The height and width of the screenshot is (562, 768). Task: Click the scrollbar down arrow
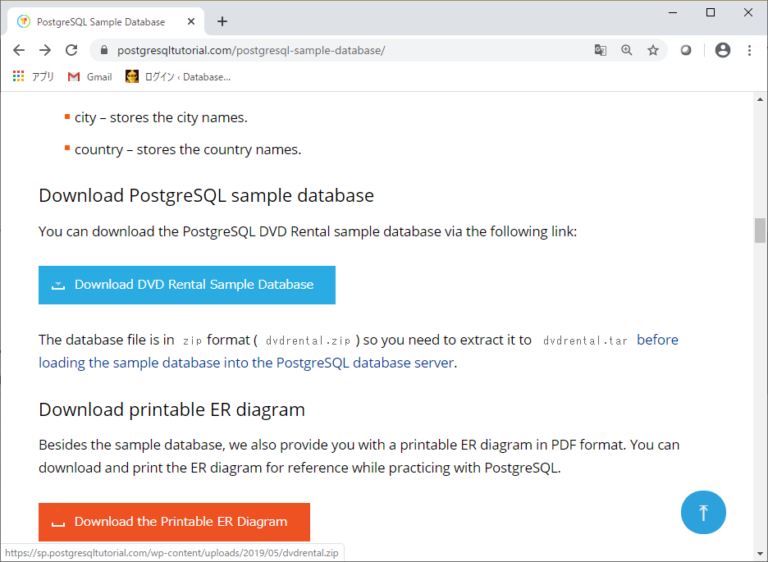point(760,554)
